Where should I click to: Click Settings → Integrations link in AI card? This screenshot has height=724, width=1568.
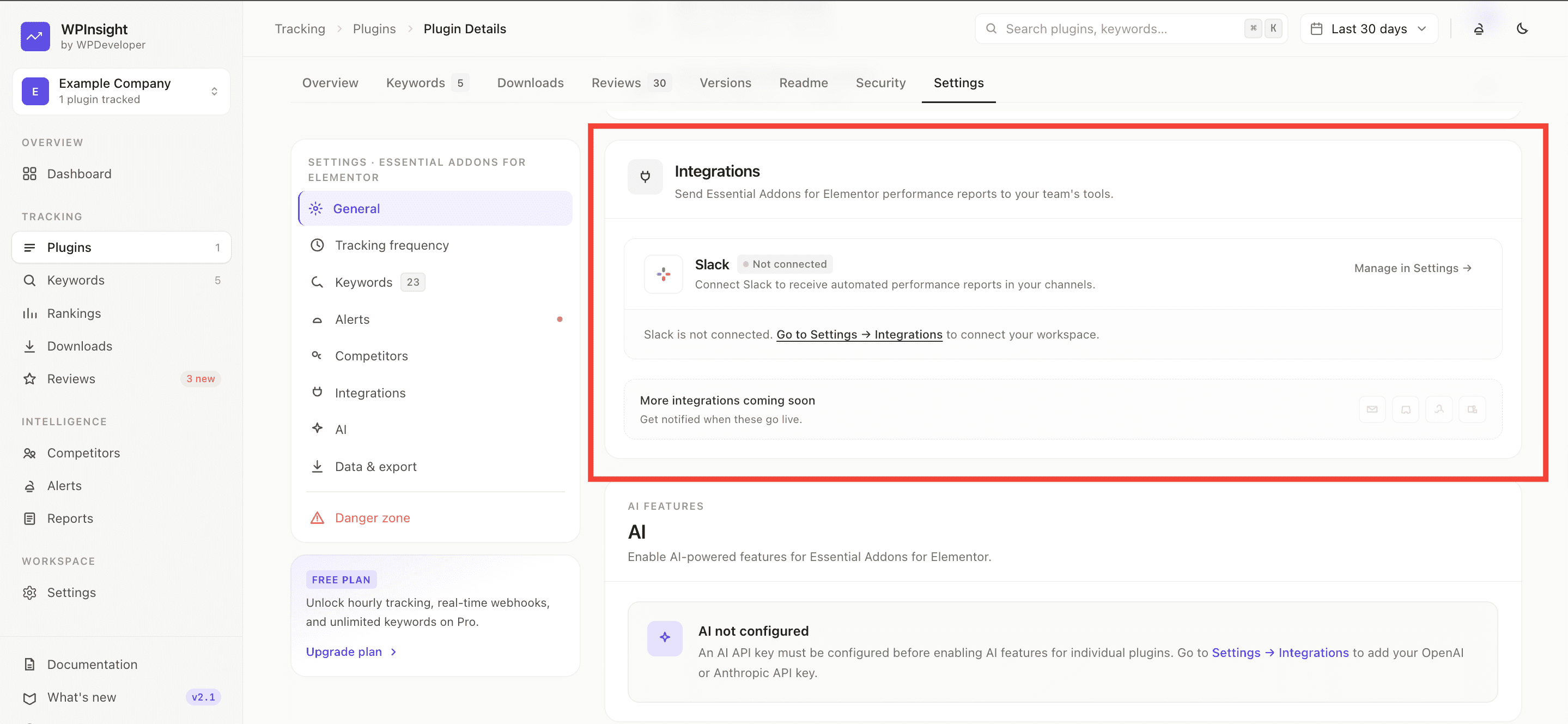tap(1280, 652)
